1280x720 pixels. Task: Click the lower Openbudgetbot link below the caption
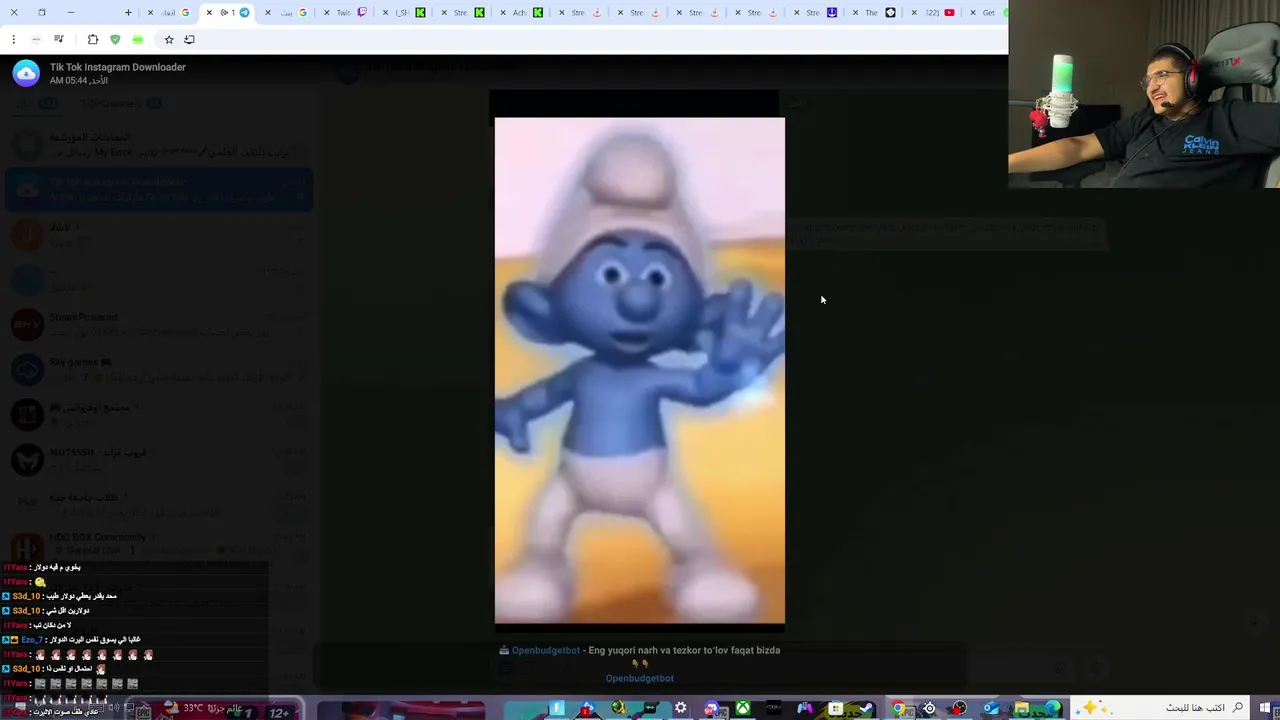pyautogui.click(x=640, y=678)
